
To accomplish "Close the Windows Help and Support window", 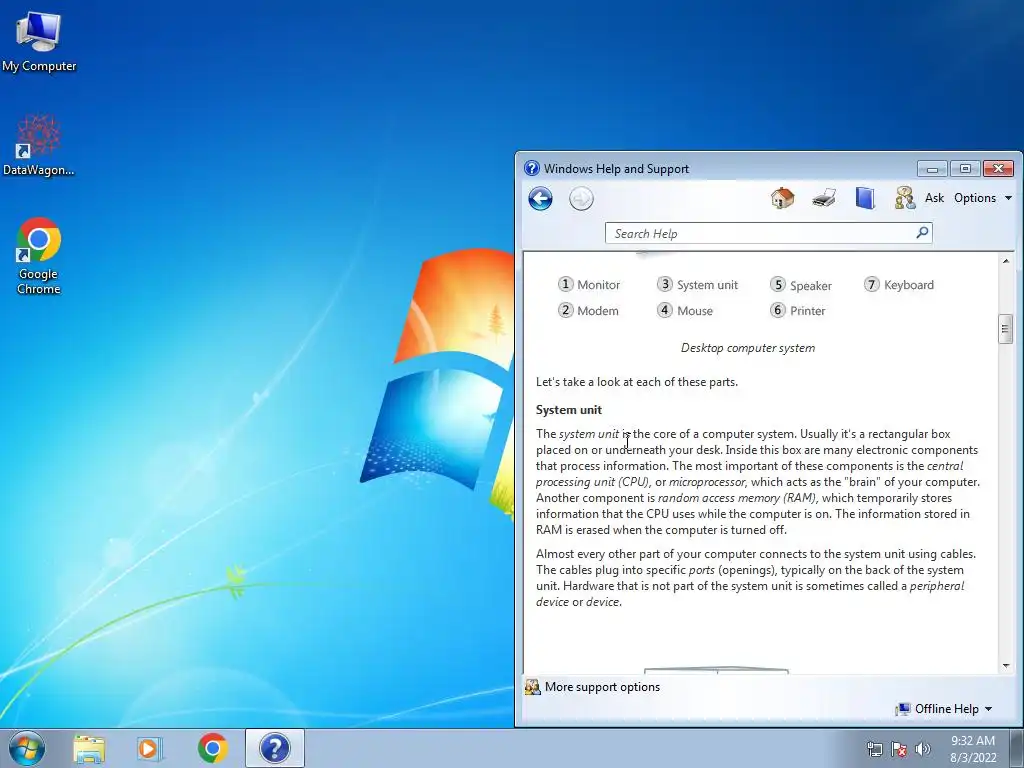I will [999, 169].
